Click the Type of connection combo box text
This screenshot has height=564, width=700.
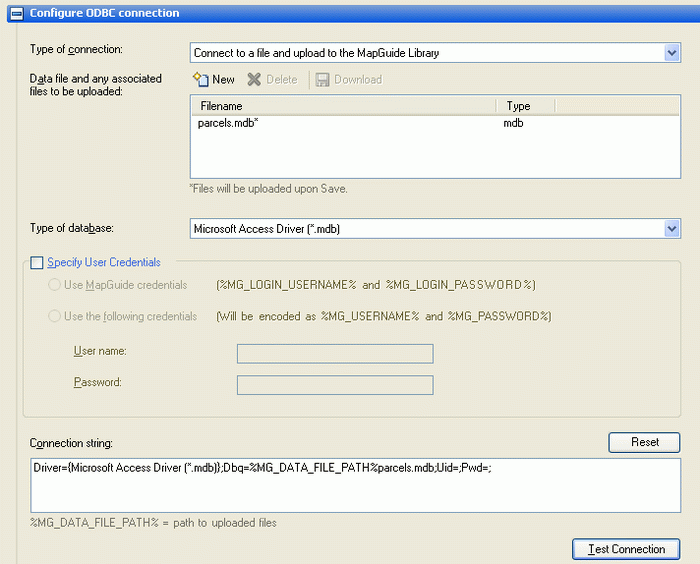tap(316, 53)
